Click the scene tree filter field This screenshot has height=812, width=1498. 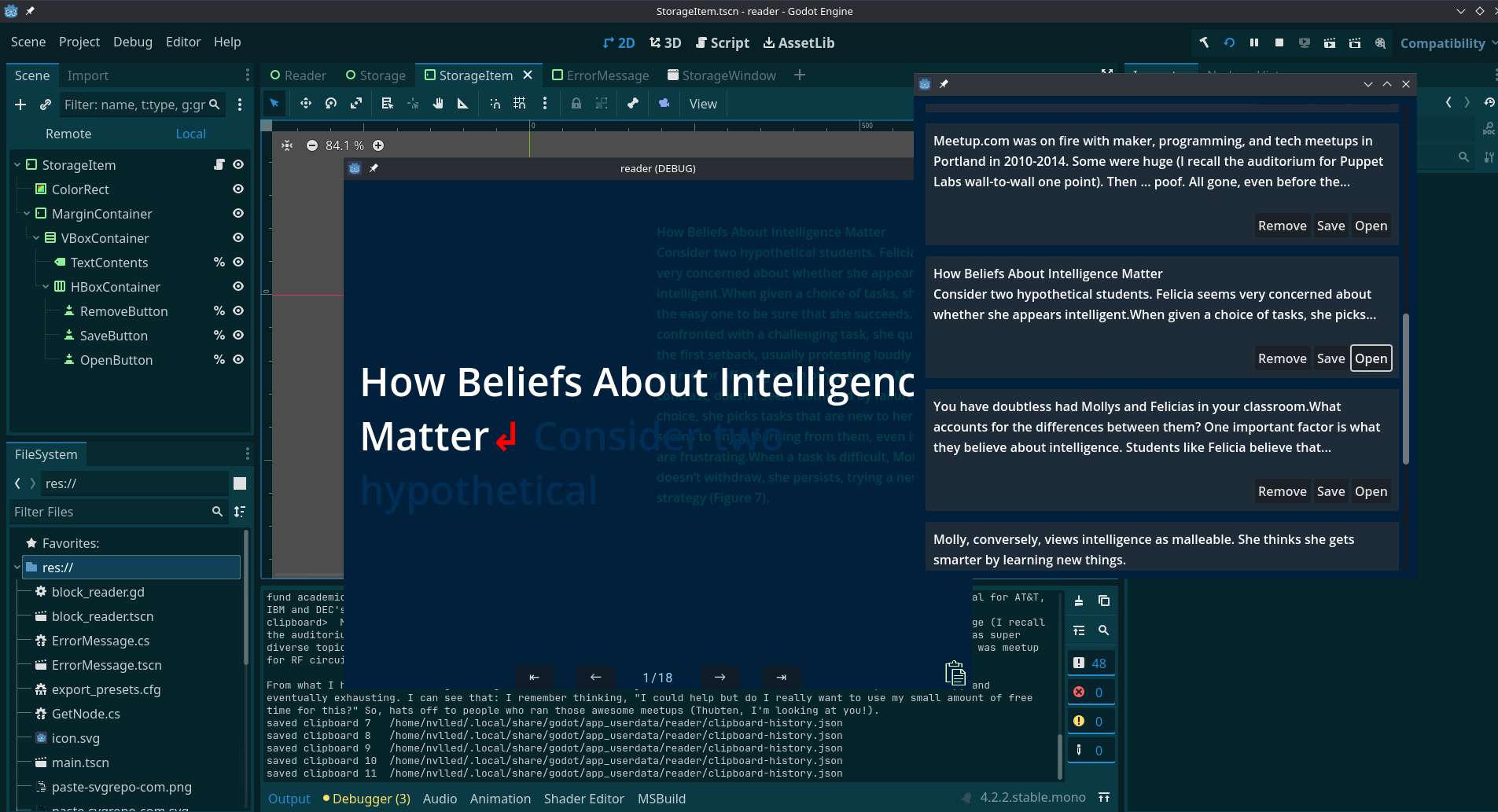point(142,105)
